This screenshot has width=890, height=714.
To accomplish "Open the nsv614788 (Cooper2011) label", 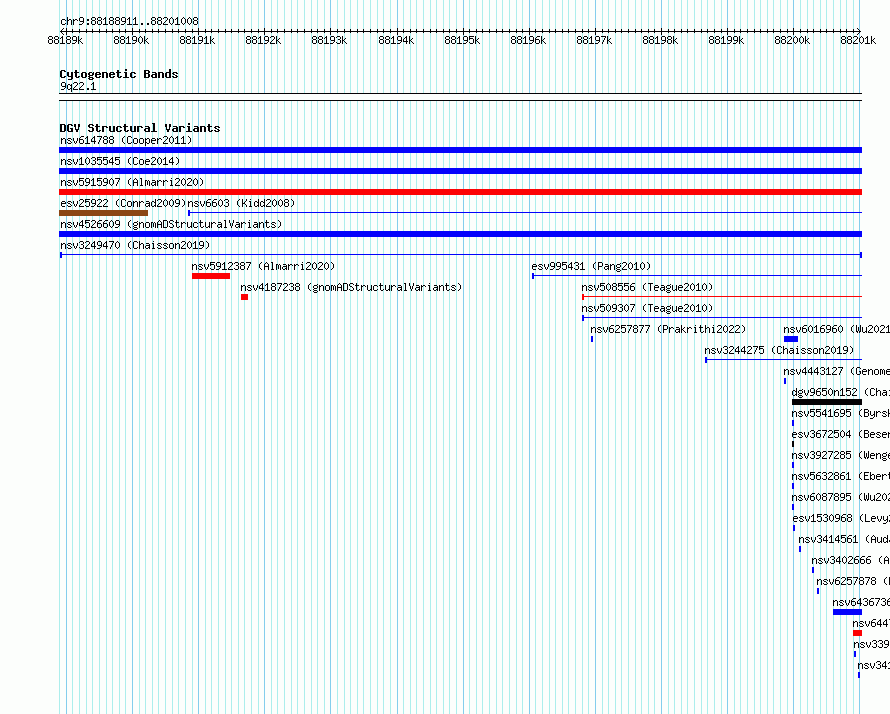I will pyautogui.click(x=126, y=140).
